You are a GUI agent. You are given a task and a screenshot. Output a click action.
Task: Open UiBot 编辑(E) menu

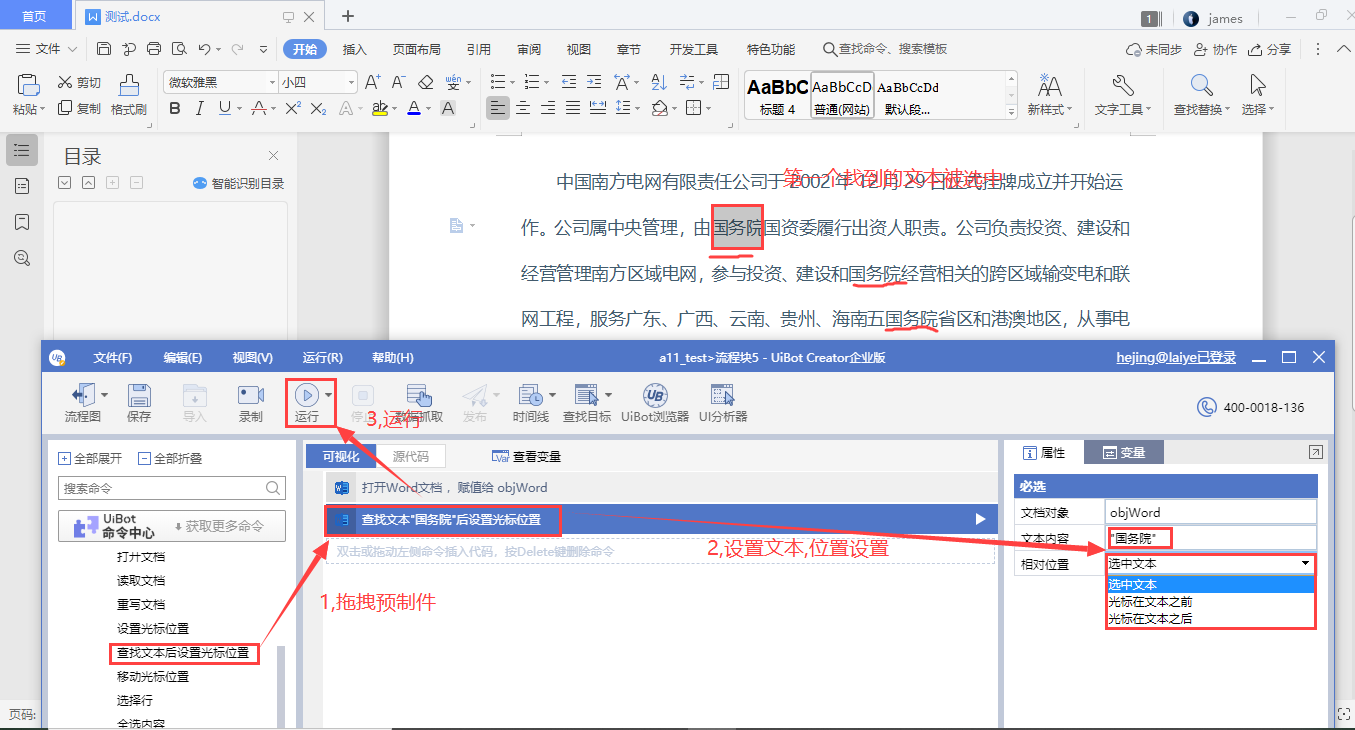pos(183,358)
